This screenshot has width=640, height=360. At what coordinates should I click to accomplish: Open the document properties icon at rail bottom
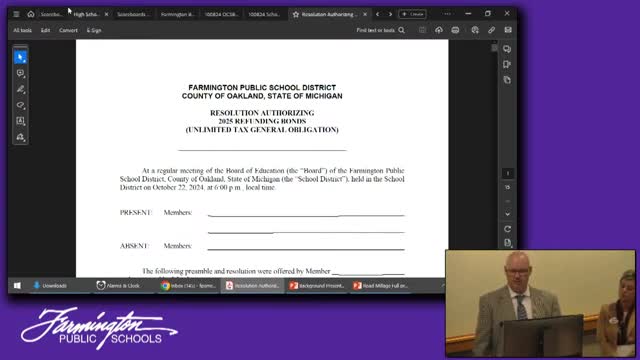(x=507, y=243)
